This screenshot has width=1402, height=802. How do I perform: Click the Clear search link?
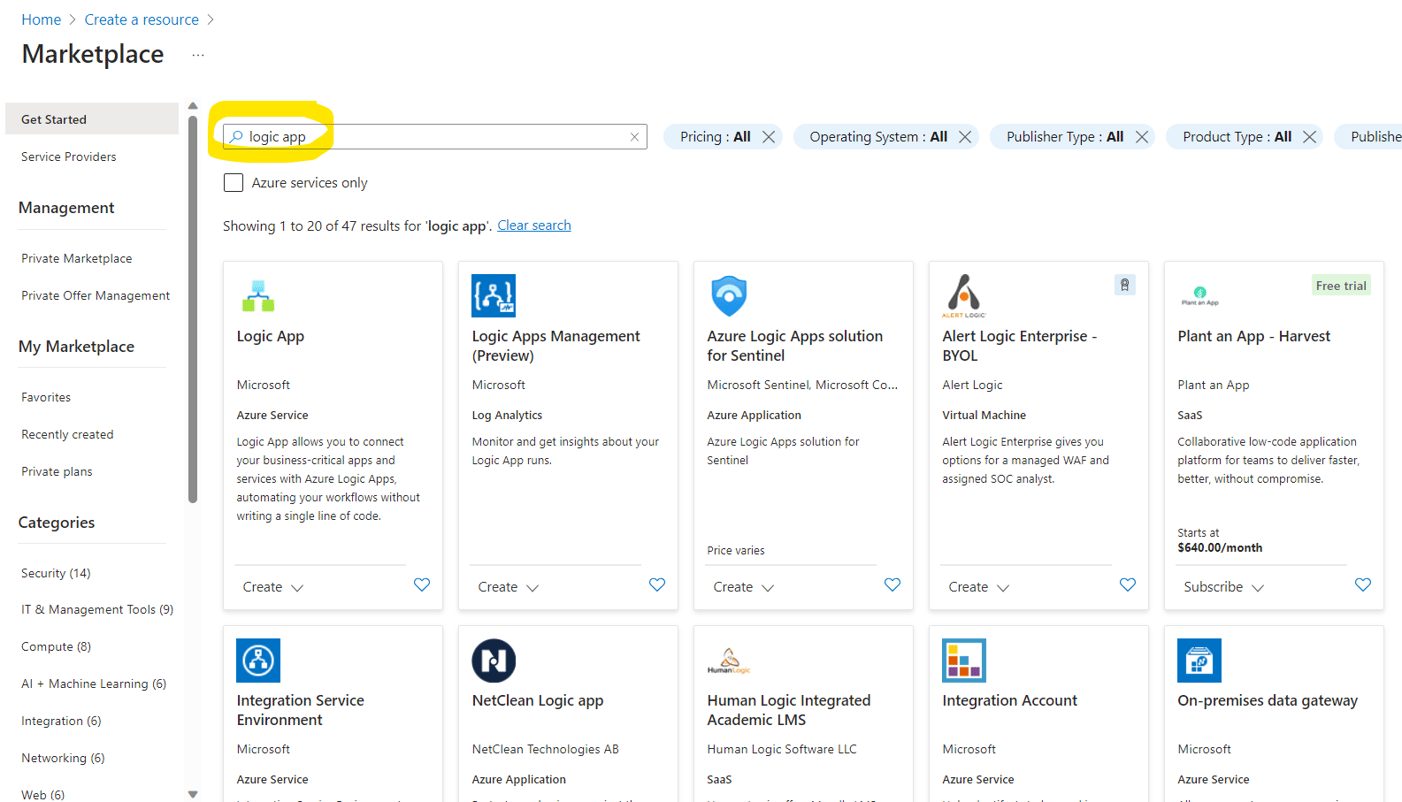click(x=534, y=225)
